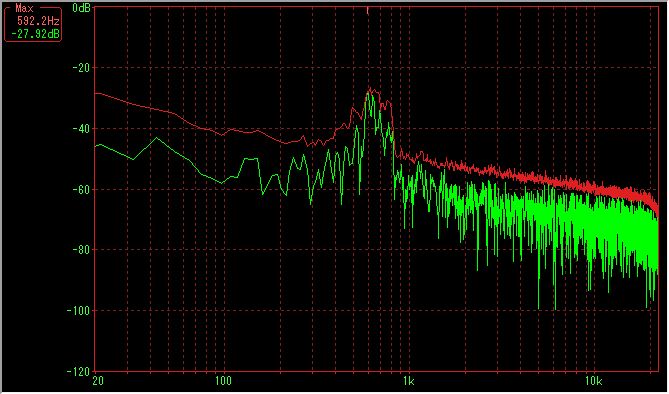Click the -120 dB axis label
This screenshot has height=394, width=669.
pyautogui.click(x=79, y=371)
